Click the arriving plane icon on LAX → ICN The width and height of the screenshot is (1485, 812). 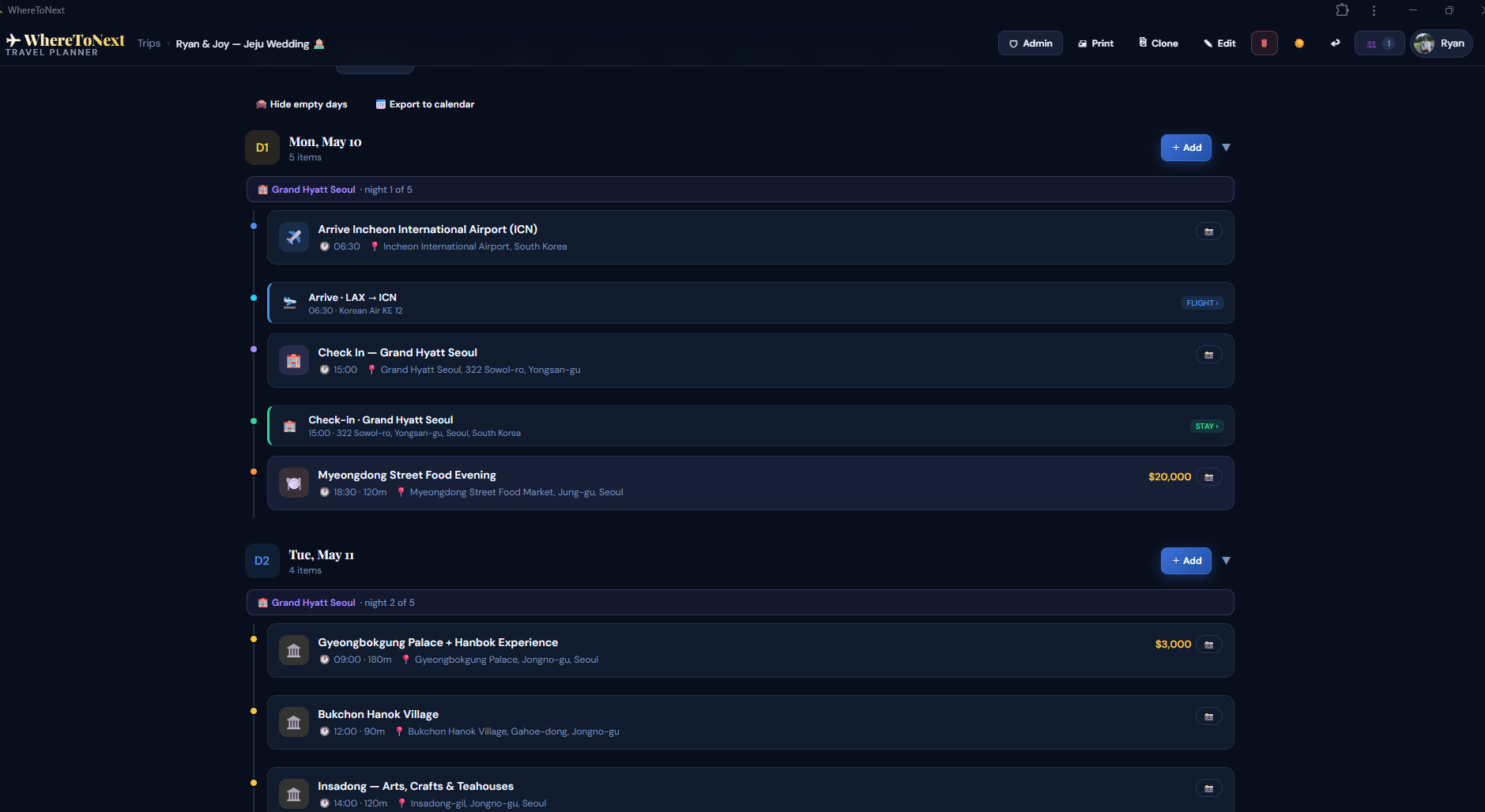(x=290, y=303)
